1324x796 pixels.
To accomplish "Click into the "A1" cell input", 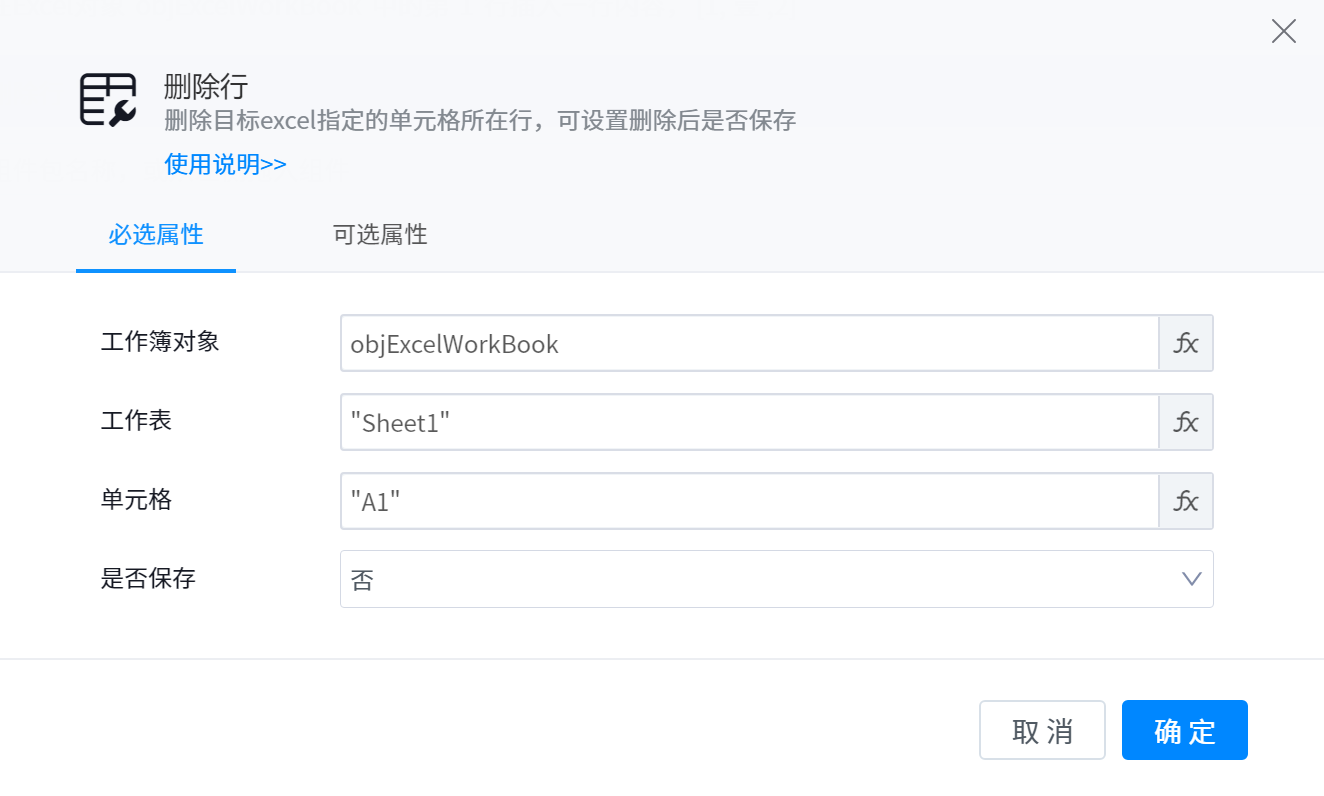I will click(749, 500).
